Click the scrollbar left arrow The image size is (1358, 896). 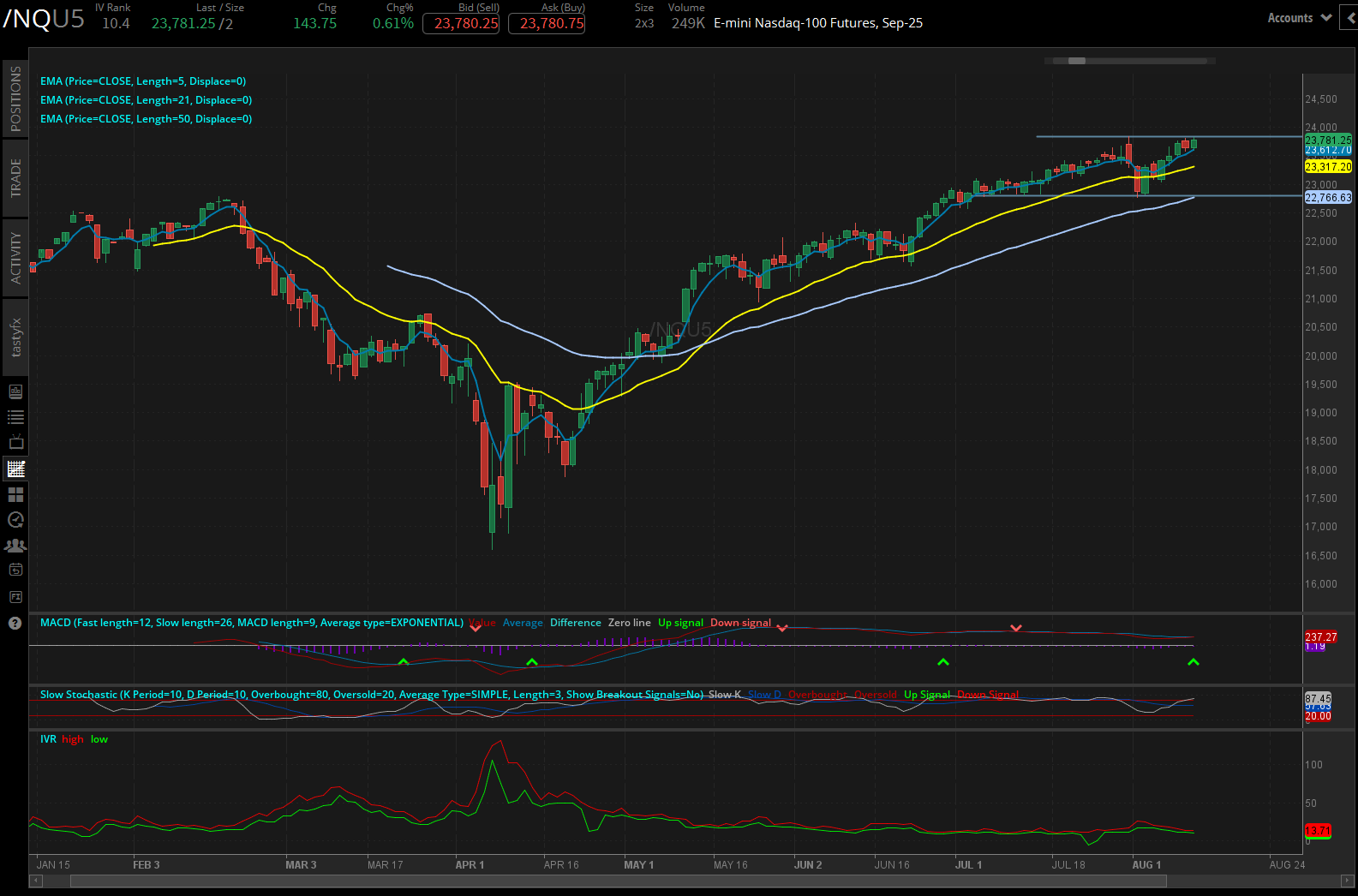point(36,881)
